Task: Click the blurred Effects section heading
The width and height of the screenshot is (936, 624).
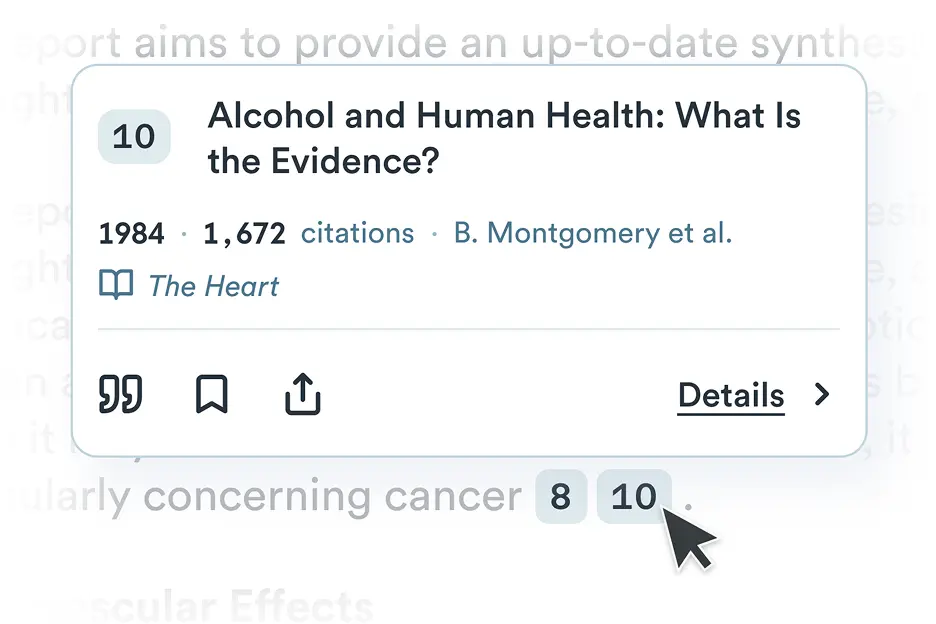Action: (301, 606)
